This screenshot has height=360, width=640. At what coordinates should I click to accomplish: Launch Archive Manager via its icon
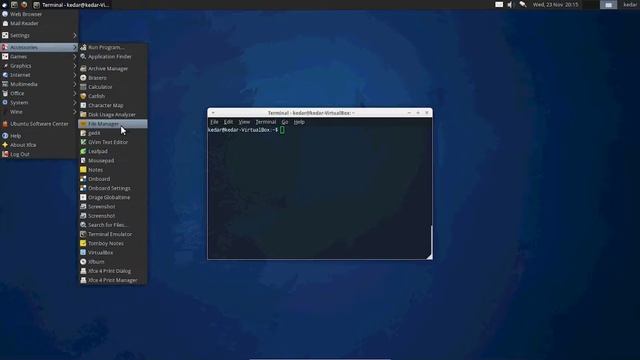[x=83, y=69]
